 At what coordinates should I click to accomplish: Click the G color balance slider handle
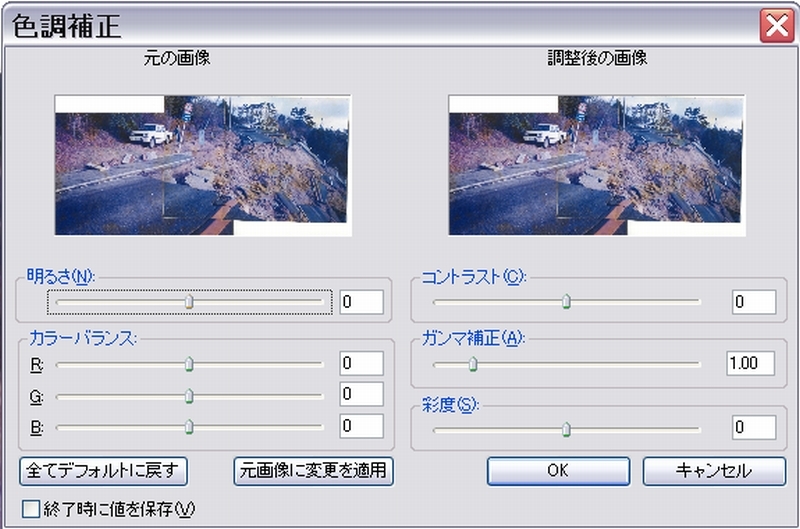pos(189,395)
